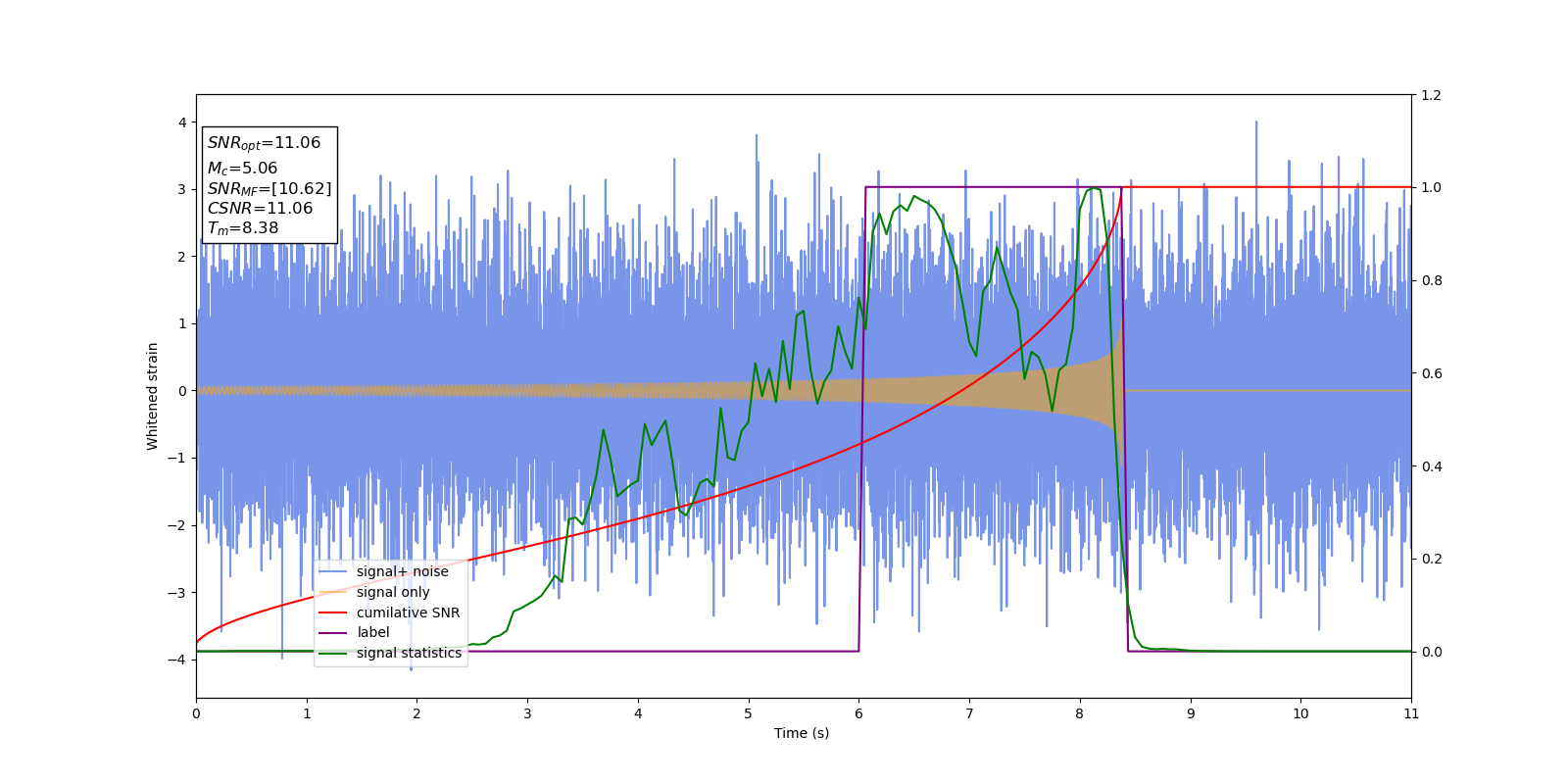1568x784 pixels.
Task: Click the left axis tick label −4
Action: tap(177, 660)
